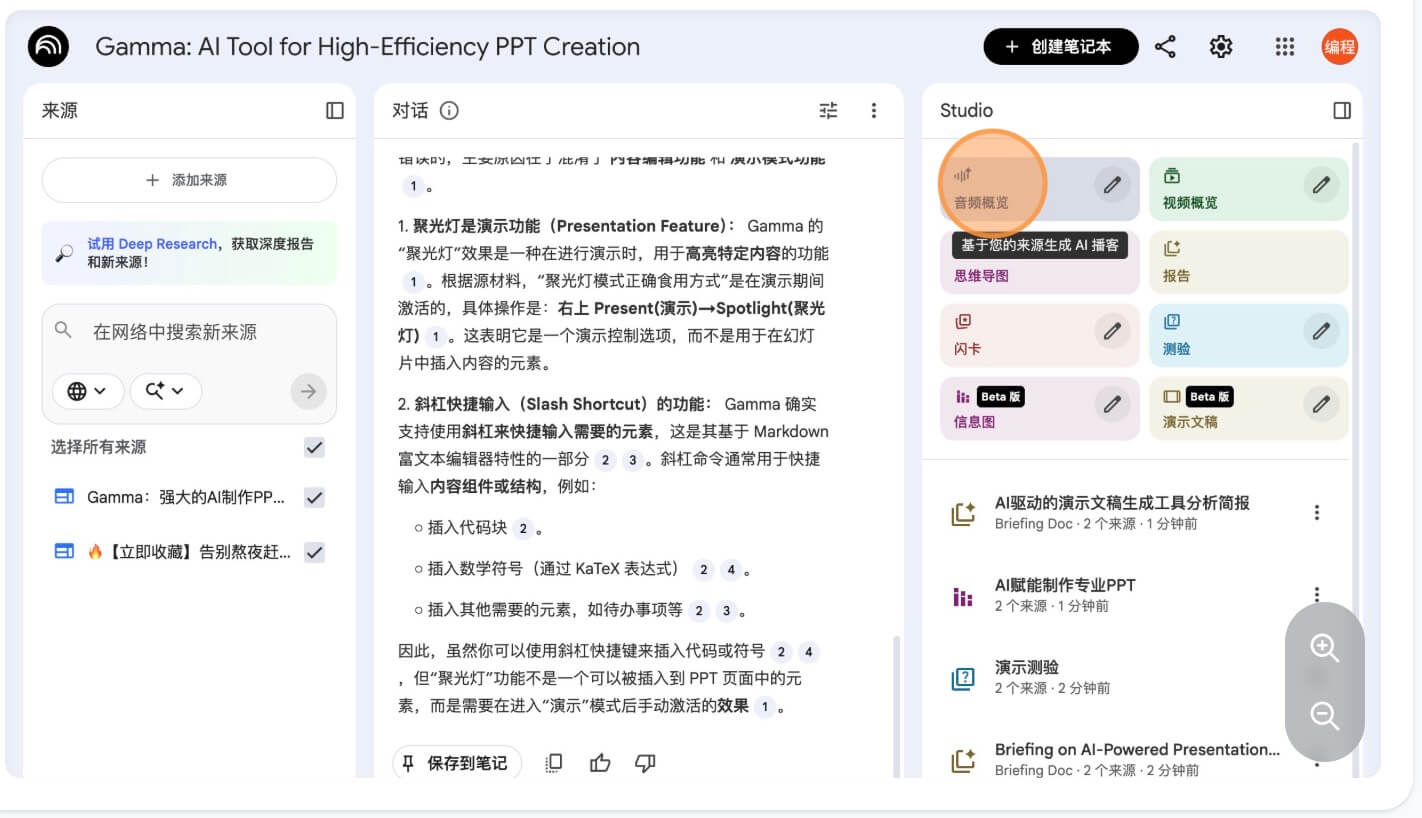Expand the sparkle dropdown beside the globe
Screen dimensions: 1422x818
tap(165, 391)
